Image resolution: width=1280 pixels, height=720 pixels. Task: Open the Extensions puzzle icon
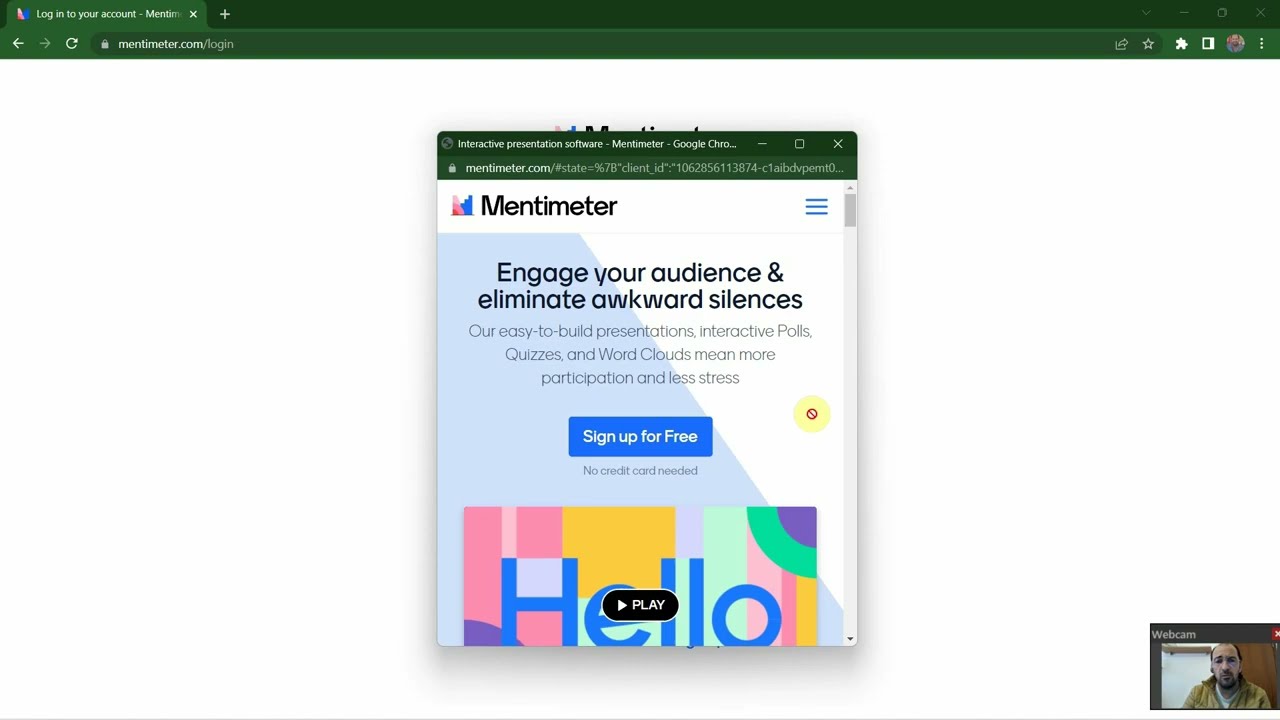[x=1181, y=44]
